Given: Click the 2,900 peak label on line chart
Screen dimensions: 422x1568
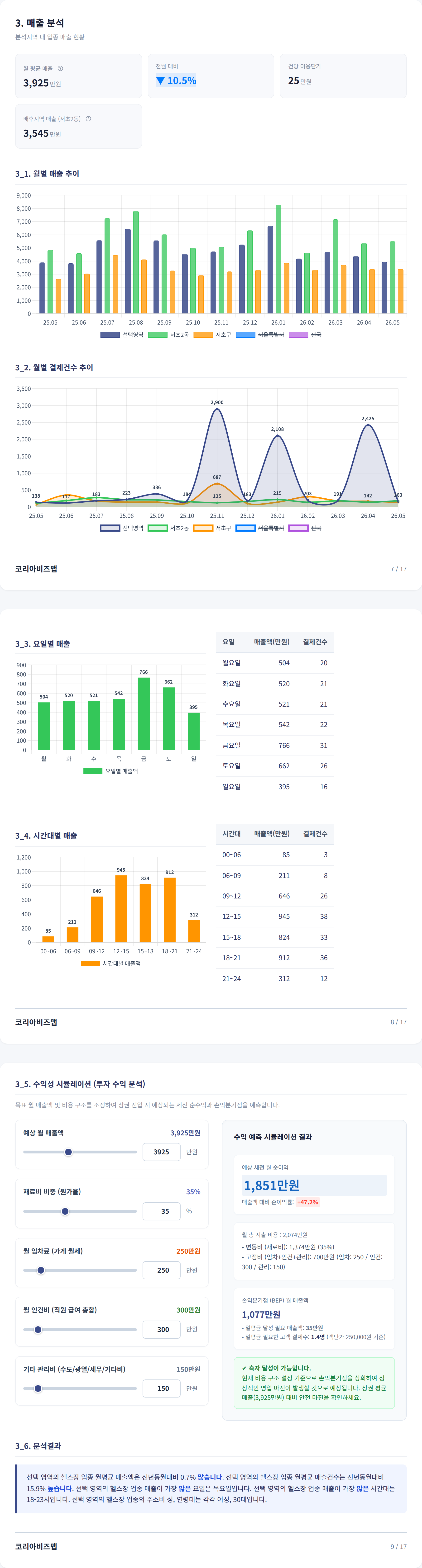Looking at the screenshot, I should (217, 402).
